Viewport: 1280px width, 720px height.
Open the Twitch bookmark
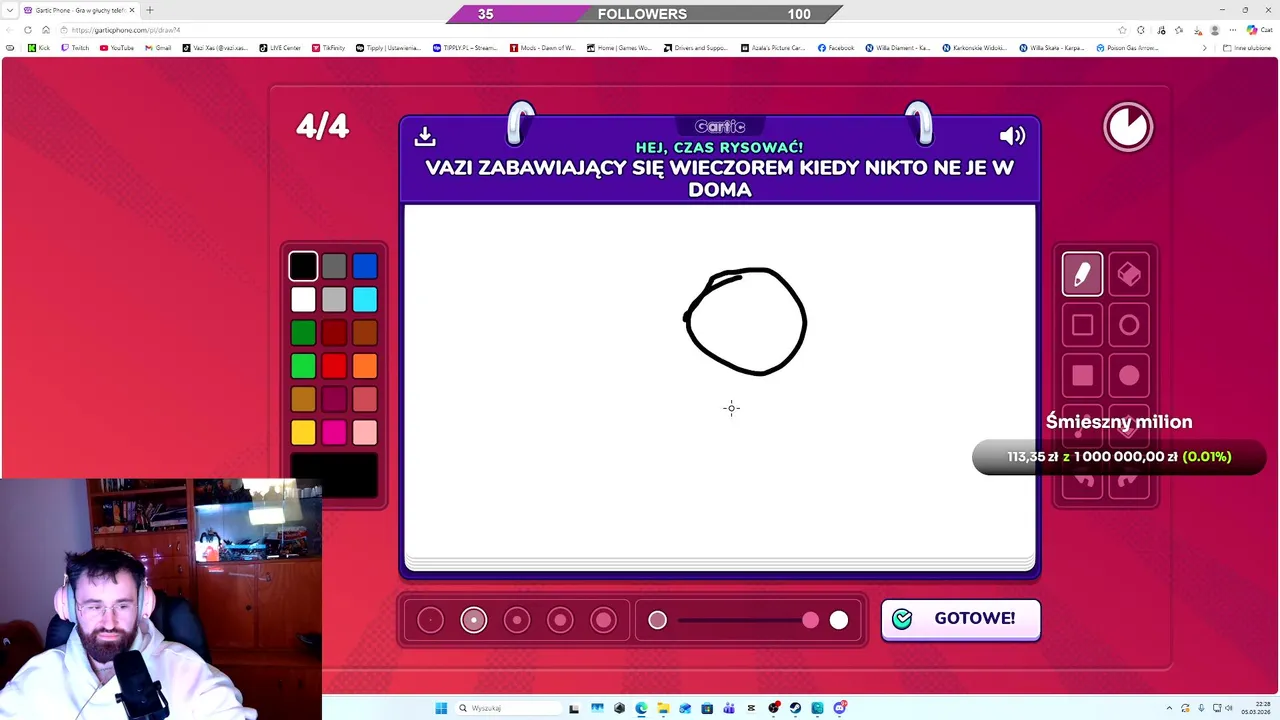(75, 48)
